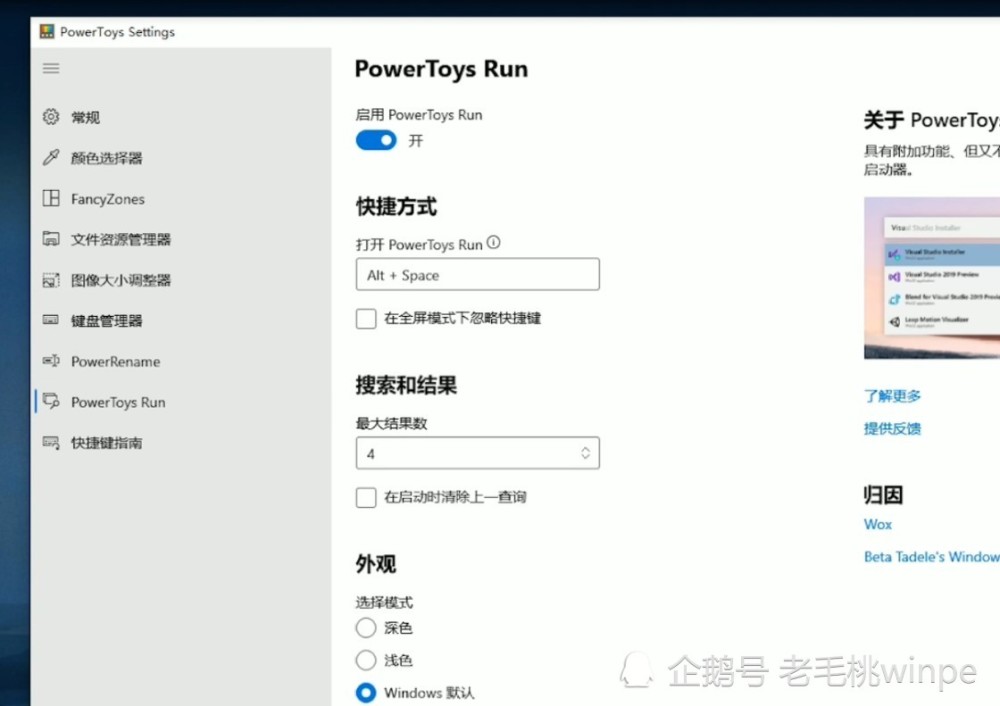The width and height of the screenshot is (1000, 706).
Task: Open the 提供反馈 link
Action: tap(892, 429)
